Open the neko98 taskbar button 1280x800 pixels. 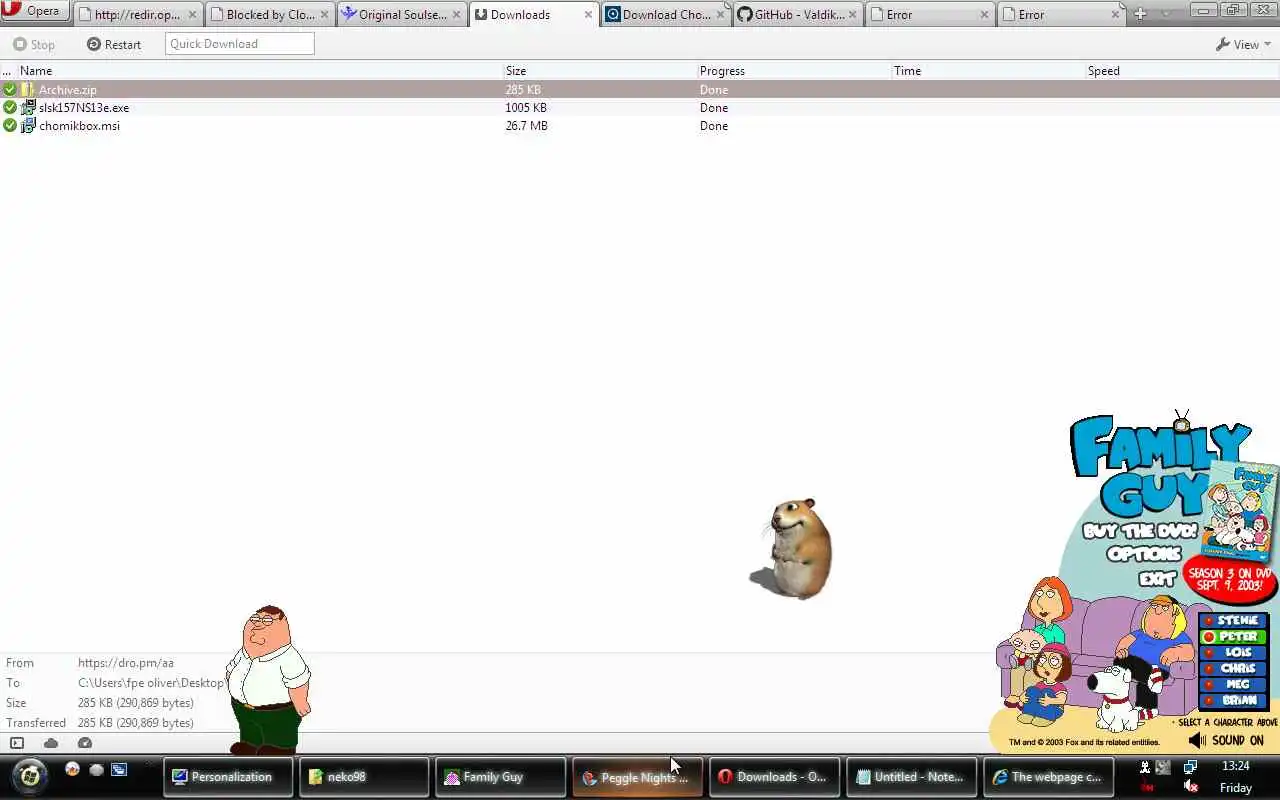[364, 777]
